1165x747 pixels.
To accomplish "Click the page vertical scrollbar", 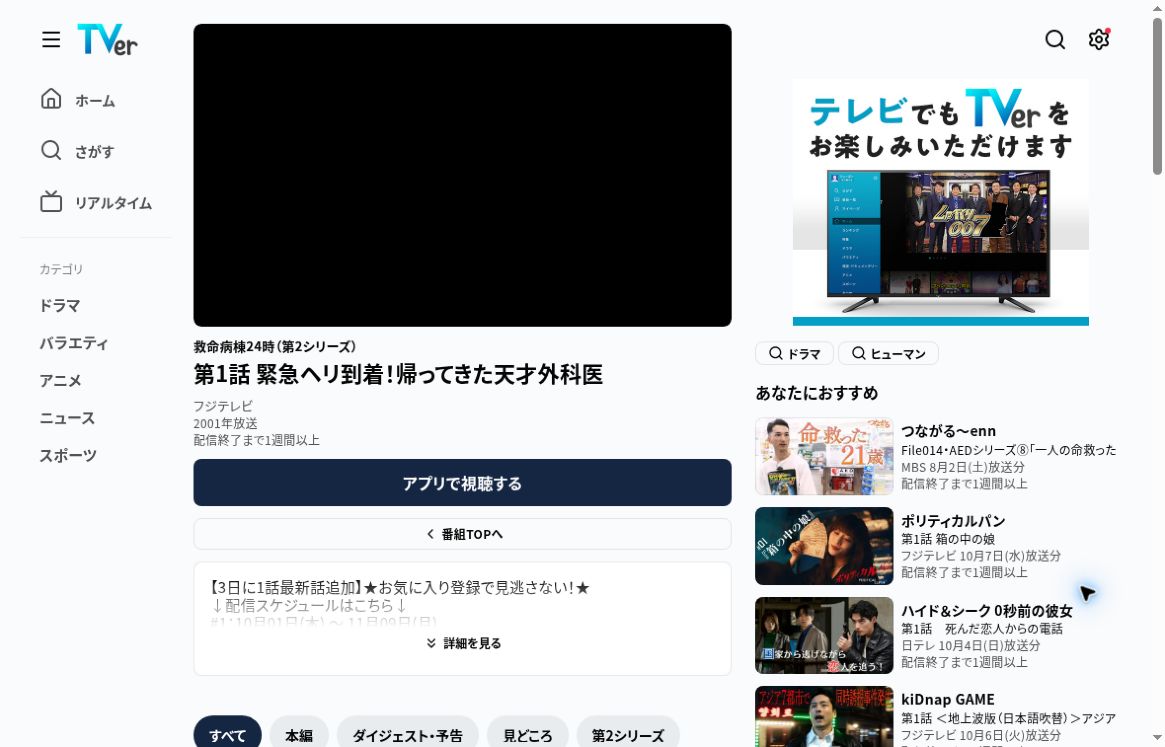I will (x=1158, y=97).
